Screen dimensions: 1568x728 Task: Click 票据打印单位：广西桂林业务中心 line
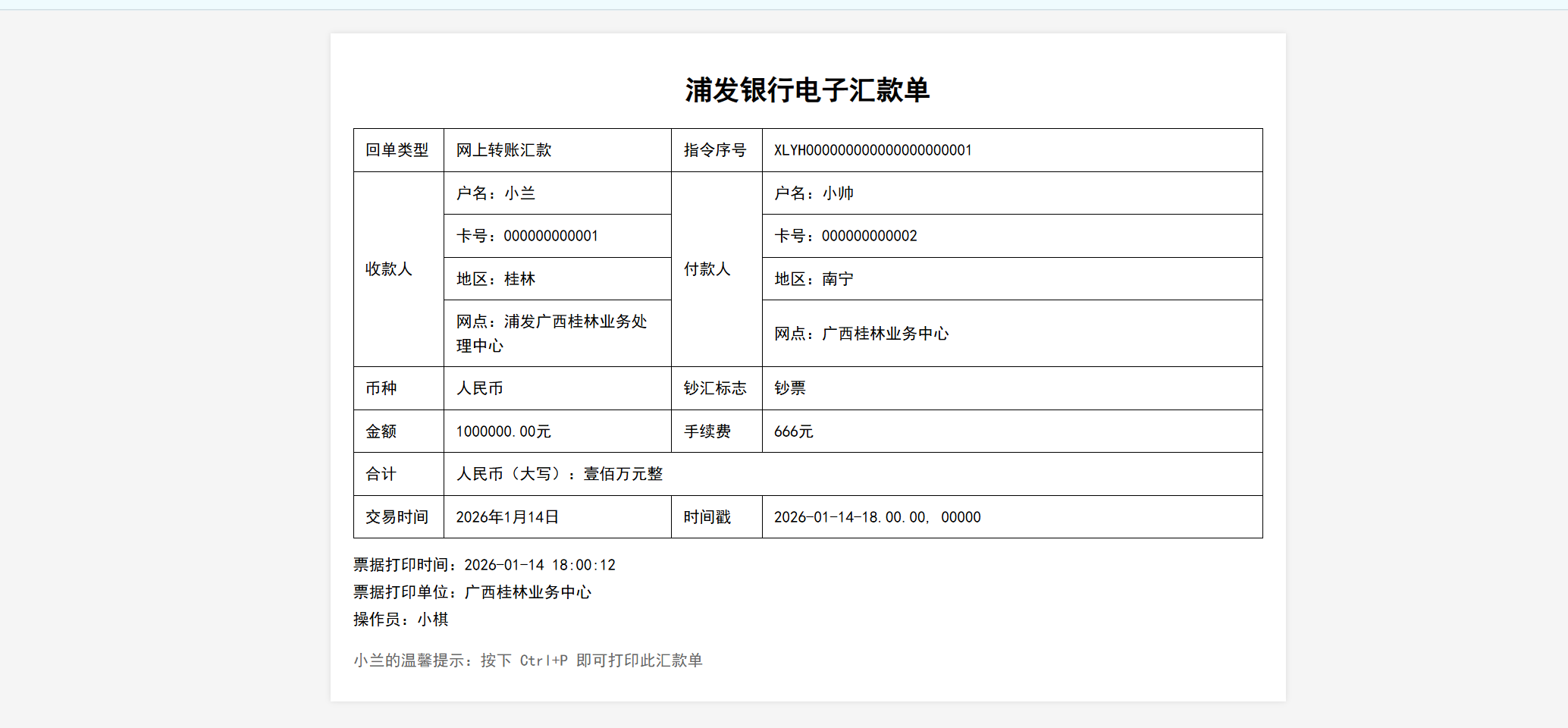tap(472, 592)
